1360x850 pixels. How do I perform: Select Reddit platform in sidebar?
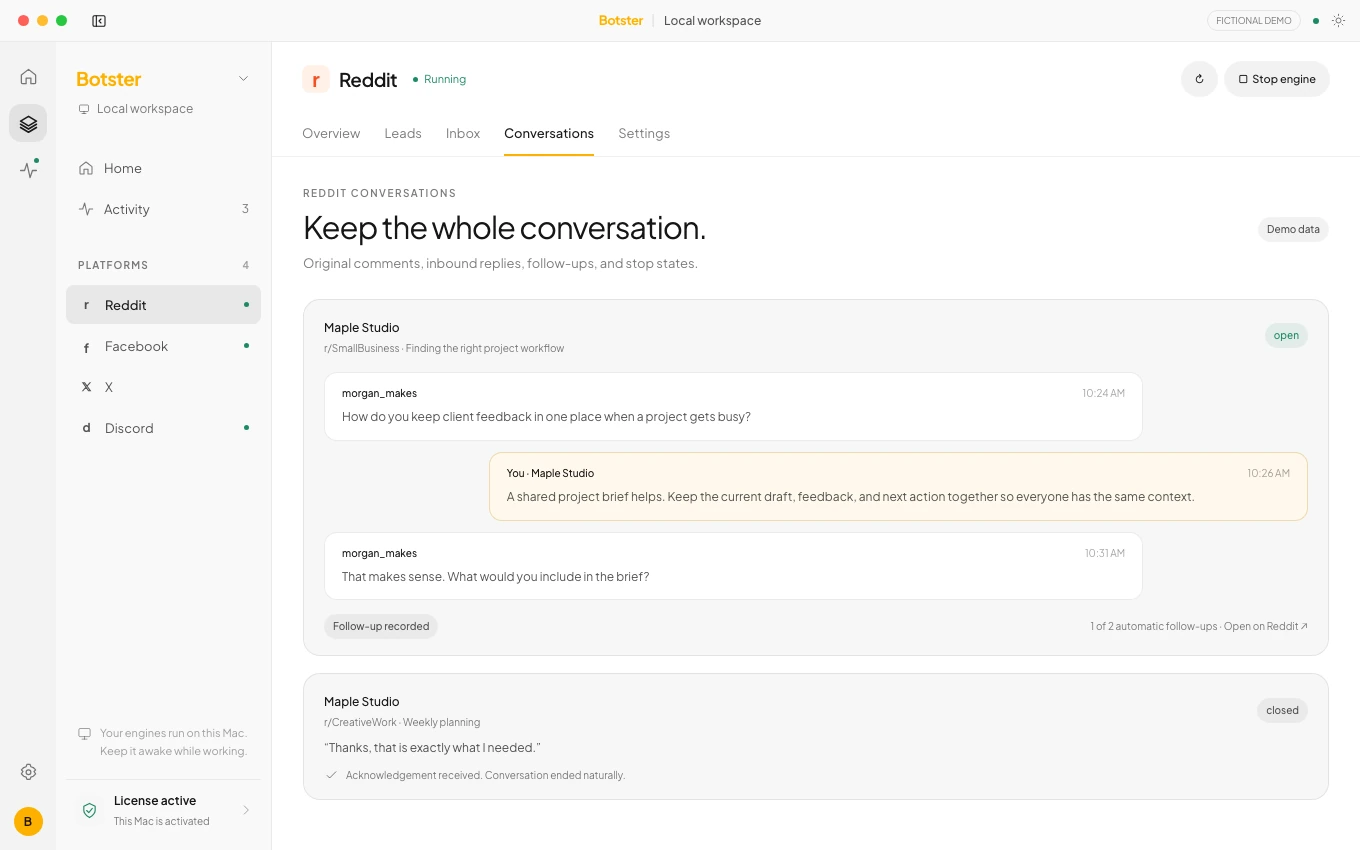[163, 305]
